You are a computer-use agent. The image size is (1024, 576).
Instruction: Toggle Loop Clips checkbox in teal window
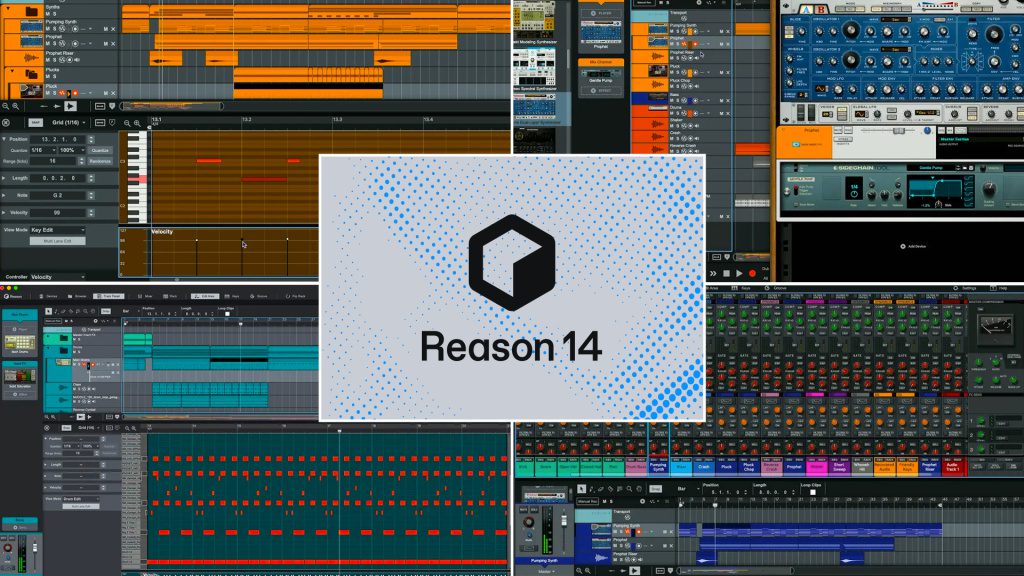[x=227, y=314]
